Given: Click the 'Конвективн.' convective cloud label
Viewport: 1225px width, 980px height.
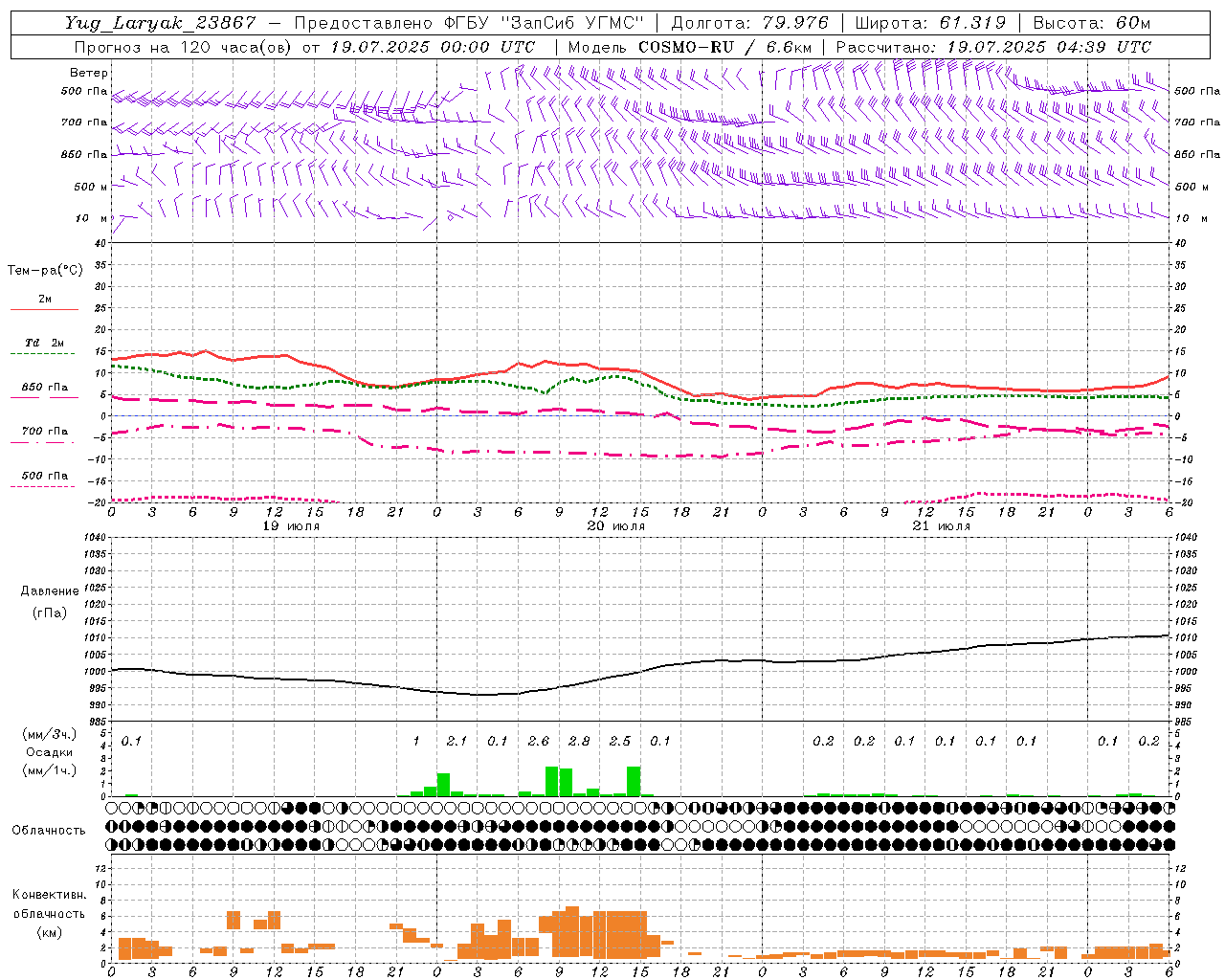Looking at the screenshot, I should pyautogui.click(x=49, y=895).
